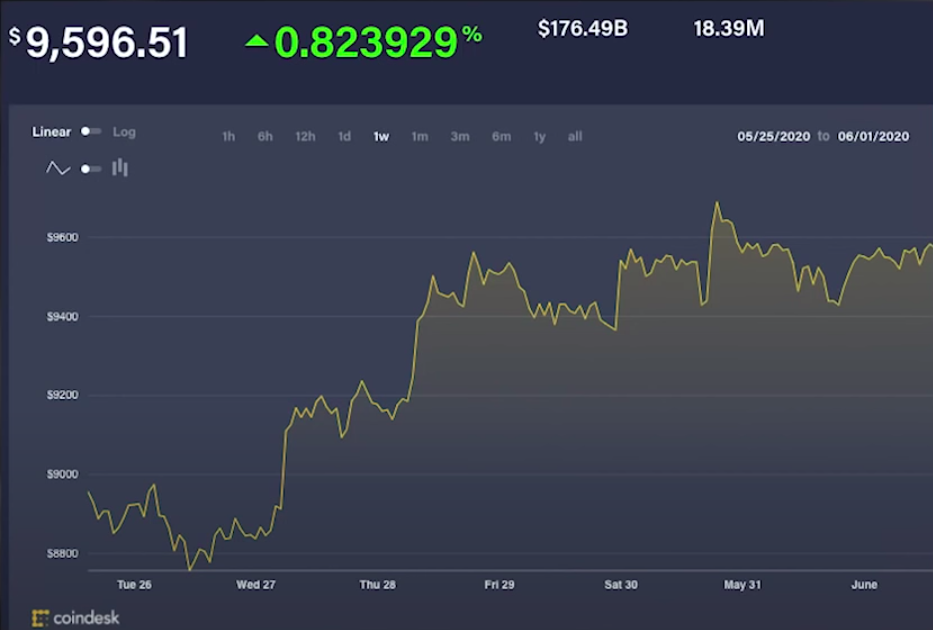This screenshot has width=933, height=630.
Task: Select the 6m time range
Action: click(502, 137)
